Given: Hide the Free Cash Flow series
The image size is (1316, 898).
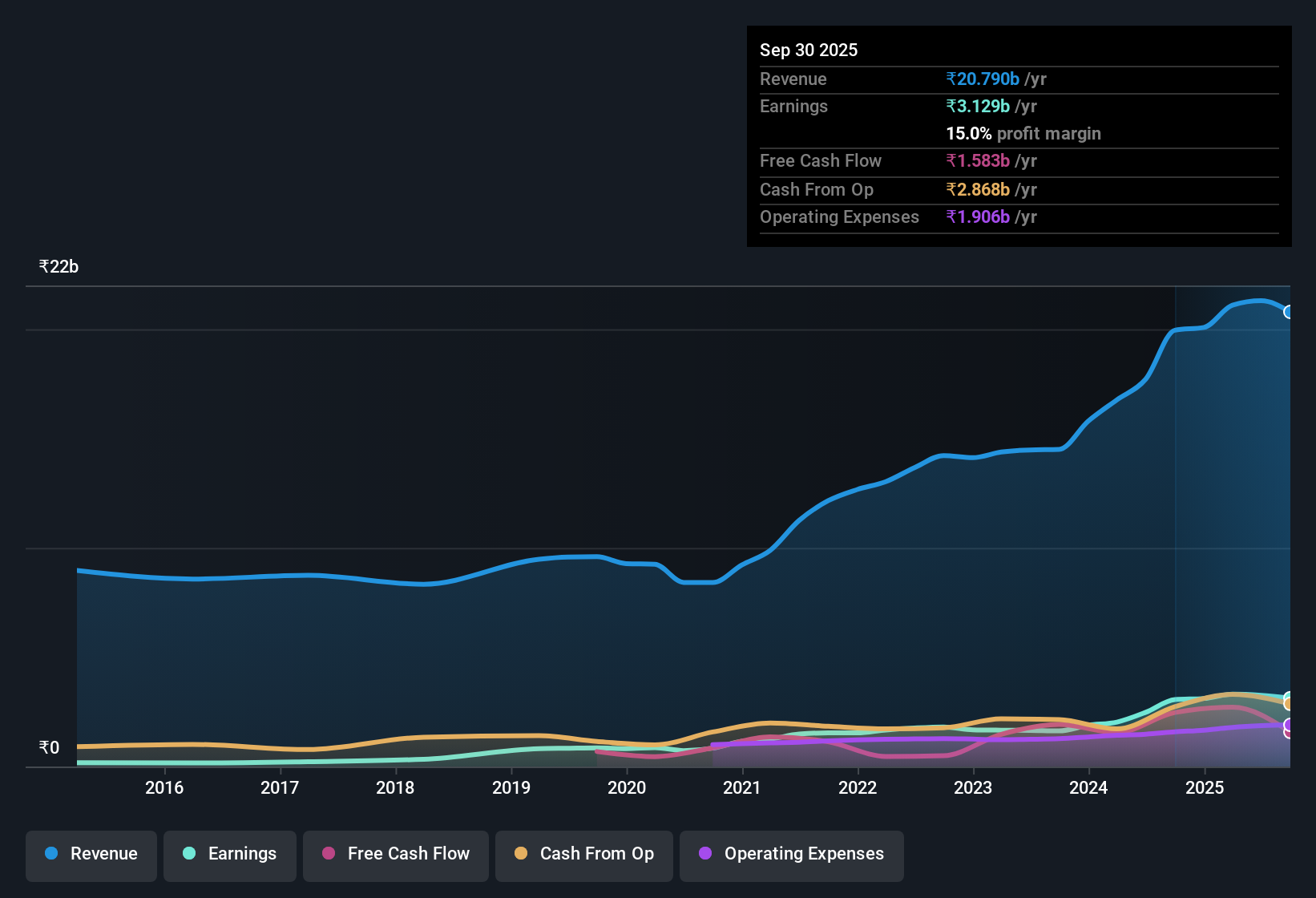Looking at the screenshot, I should pyautogui.click(x=395, y=854).
